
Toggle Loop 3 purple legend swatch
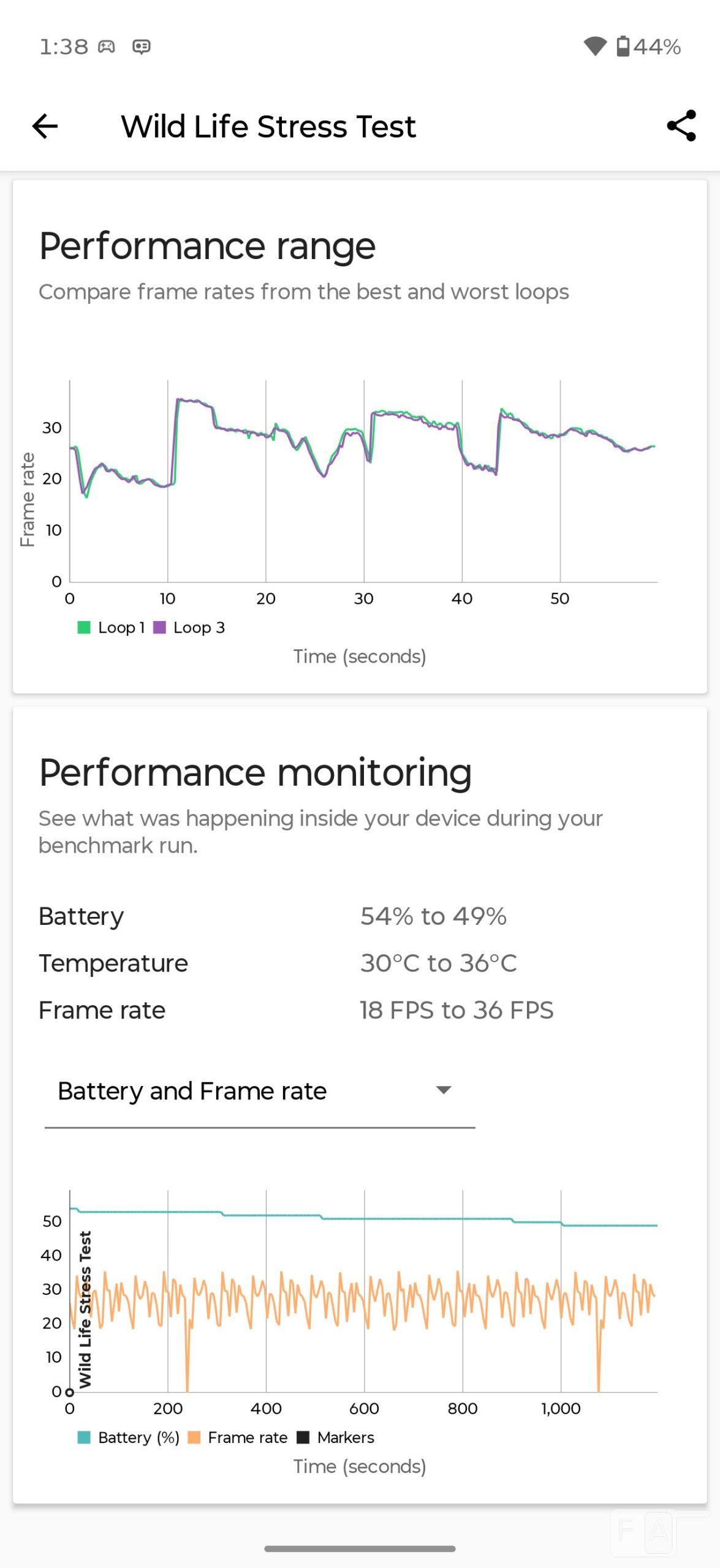click(159, 627)
